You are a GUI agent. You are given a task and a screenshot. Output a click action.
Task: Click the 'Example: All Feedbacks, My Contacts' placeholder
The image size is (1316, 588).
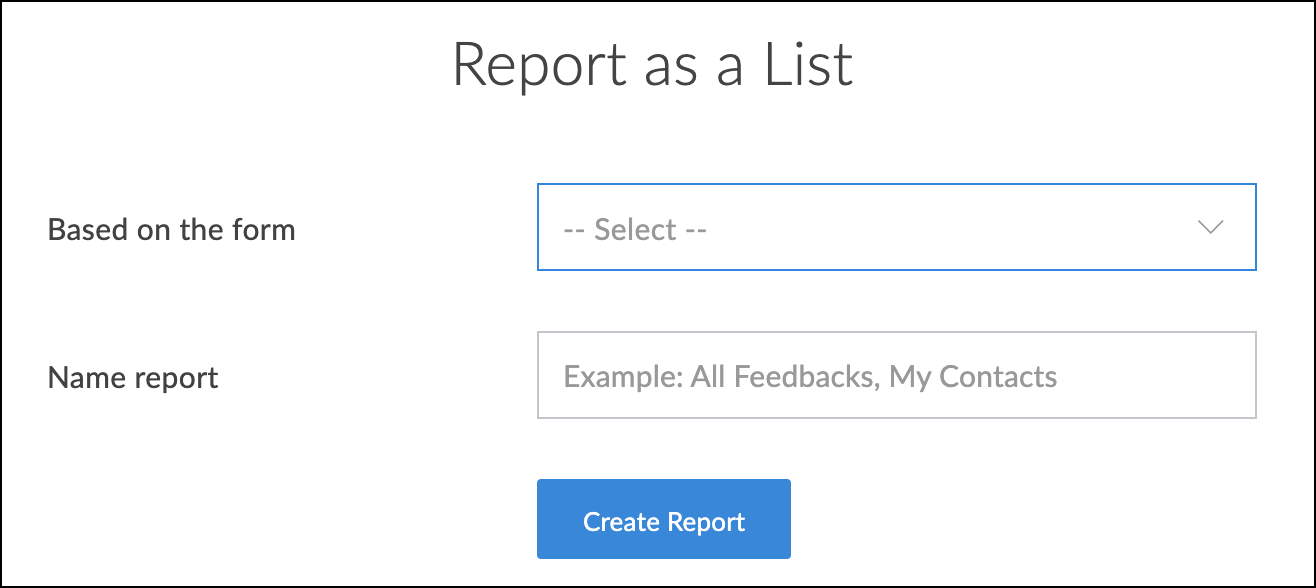click(x=810, y=377)
